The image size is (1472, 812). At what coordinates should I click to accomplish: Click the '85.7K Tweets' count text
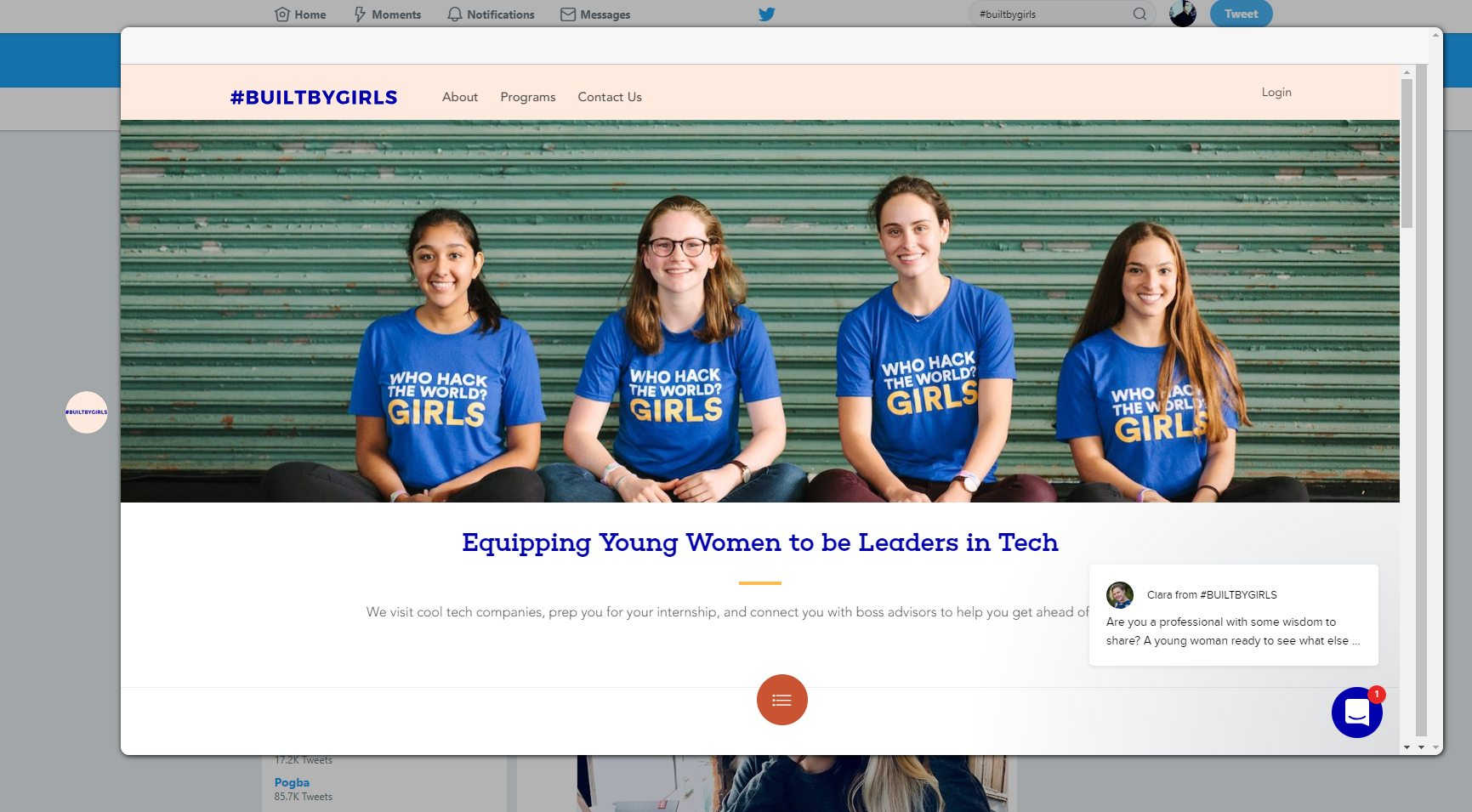[303, 797]
